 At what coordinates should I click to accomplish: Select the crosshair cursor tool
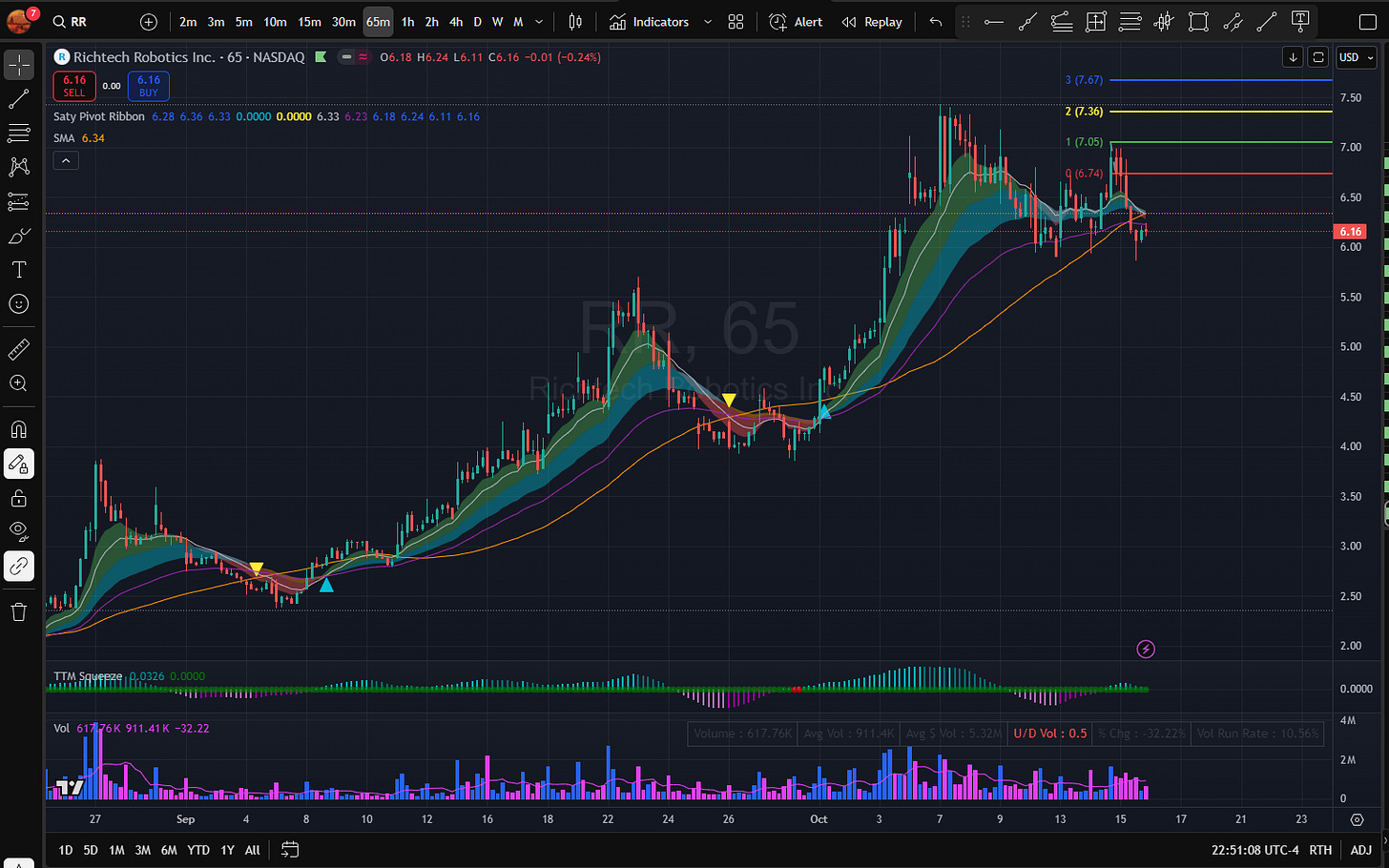click(x=18, y=65)
